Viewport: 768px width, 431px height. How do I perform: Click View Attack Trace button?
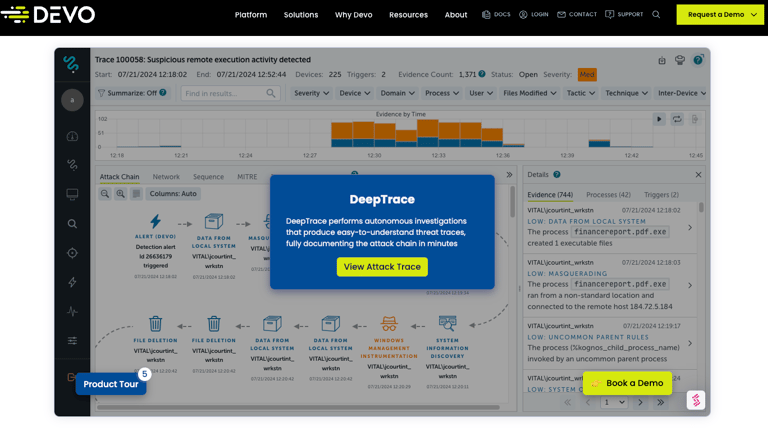pyautogui.click(x=382, y=267)
